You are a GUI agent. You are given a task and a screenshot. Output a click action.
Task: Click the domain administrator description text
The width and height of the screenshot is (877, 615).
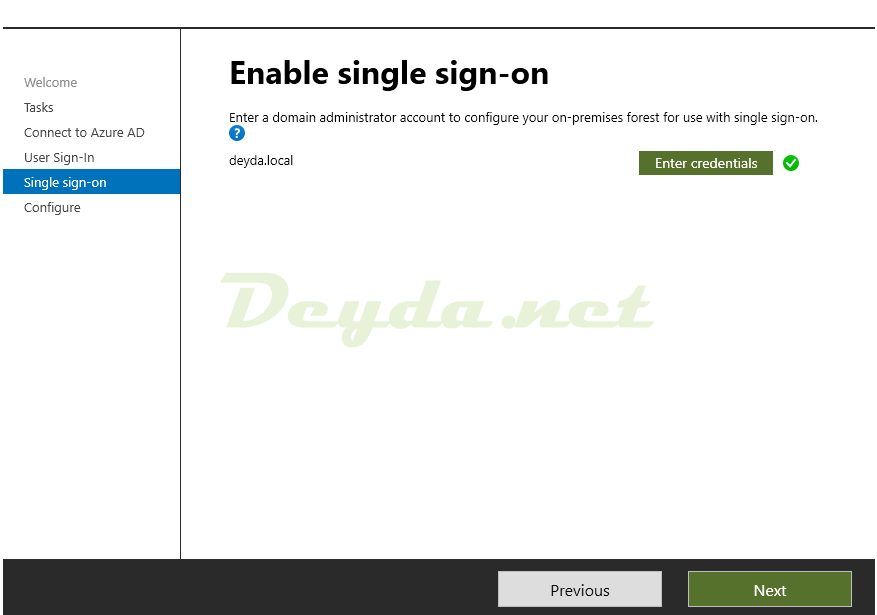pos(523,117)
